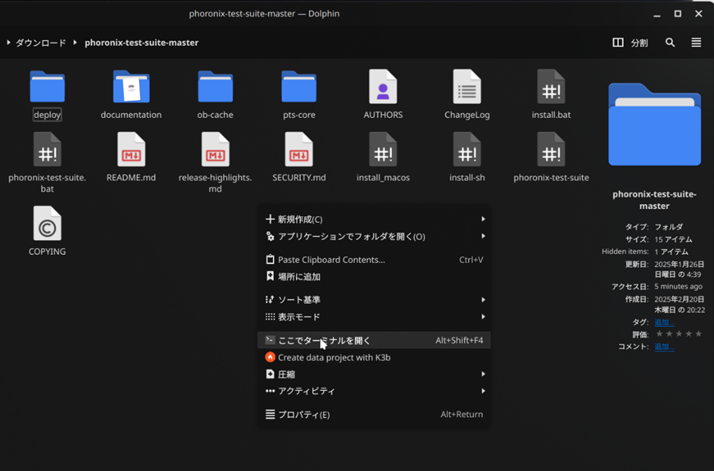Select the pts-core folder icon
The width and height of the screenshot is (714, 471).
(x=299, y=87)
